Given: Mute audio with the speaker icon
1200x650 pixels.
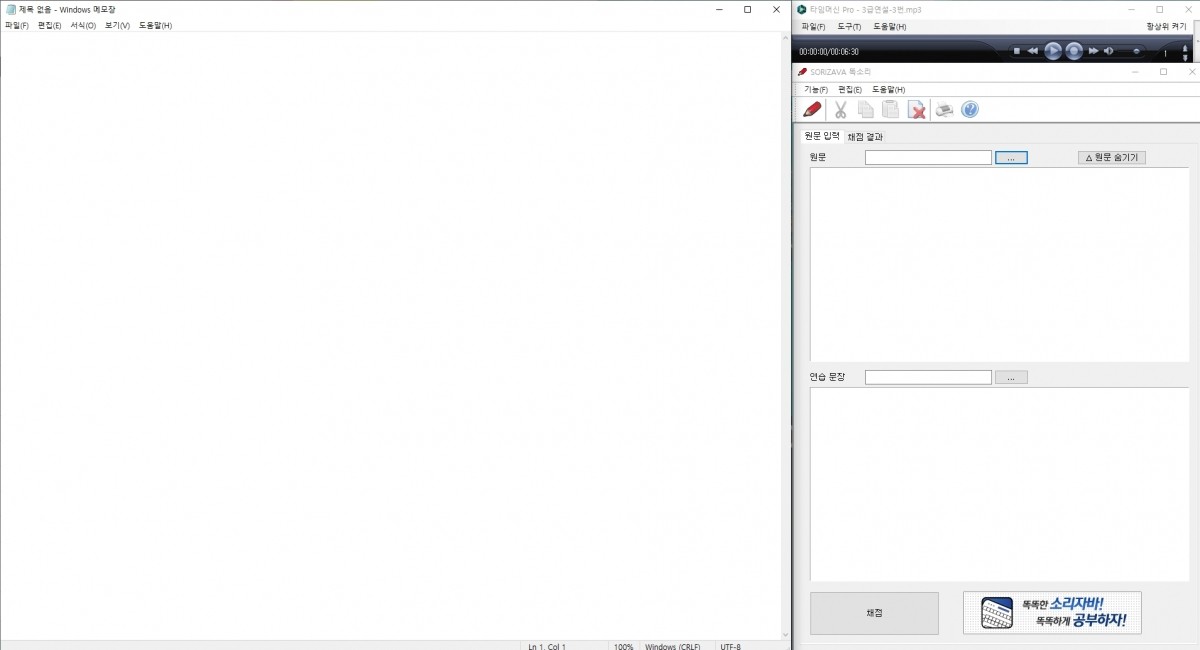Looking at the screenshot, I should (x=1109, y=51).
